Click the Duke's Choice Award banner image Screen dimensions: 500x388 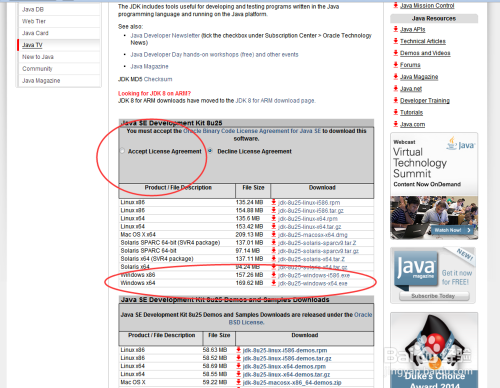[x=434, y=350]
